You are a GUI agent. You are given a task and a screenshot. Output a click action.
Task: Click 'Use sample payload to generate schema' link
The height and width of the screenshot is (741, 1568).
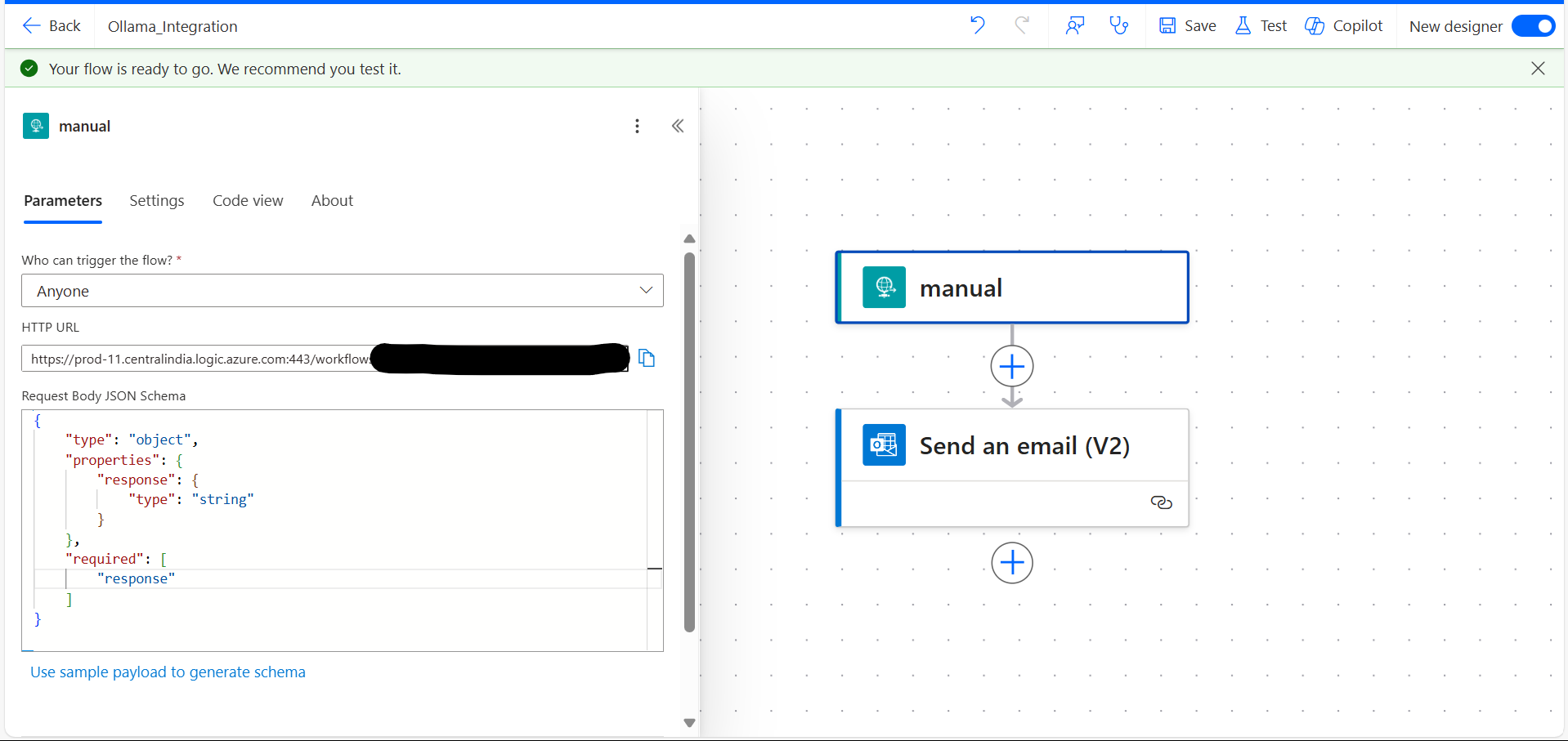pyautogui.click(x=168, y=672)
